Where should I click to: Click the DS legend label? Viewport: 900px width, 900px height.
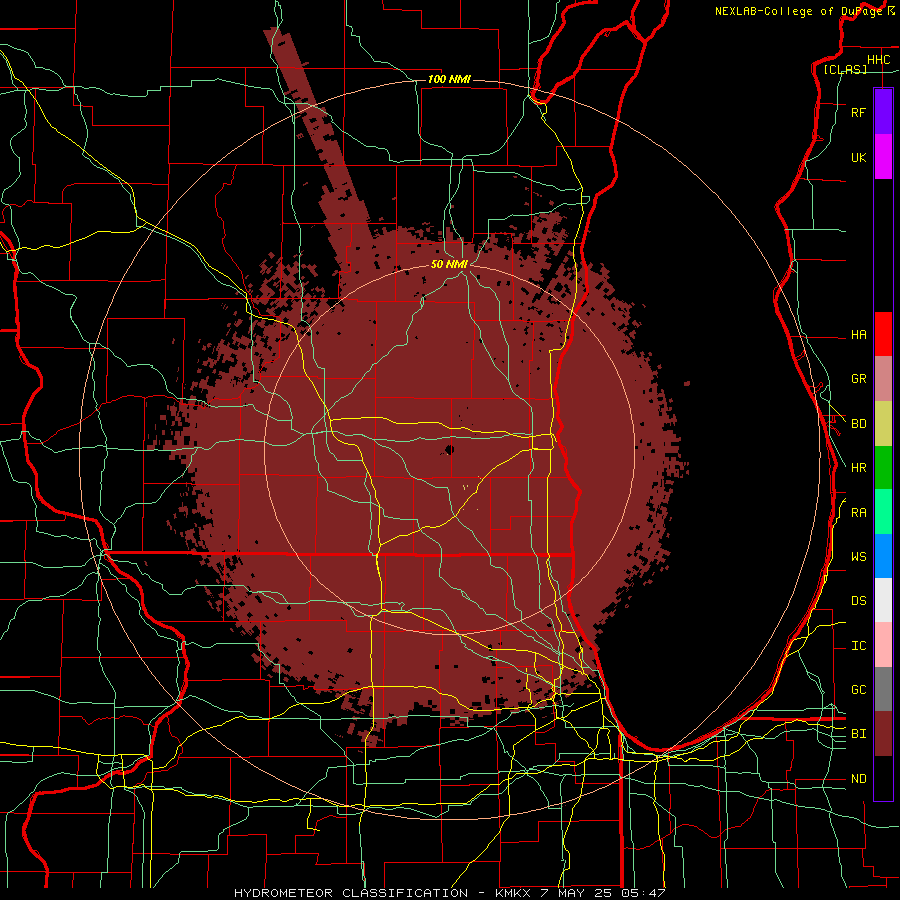(x=858, y=600)
